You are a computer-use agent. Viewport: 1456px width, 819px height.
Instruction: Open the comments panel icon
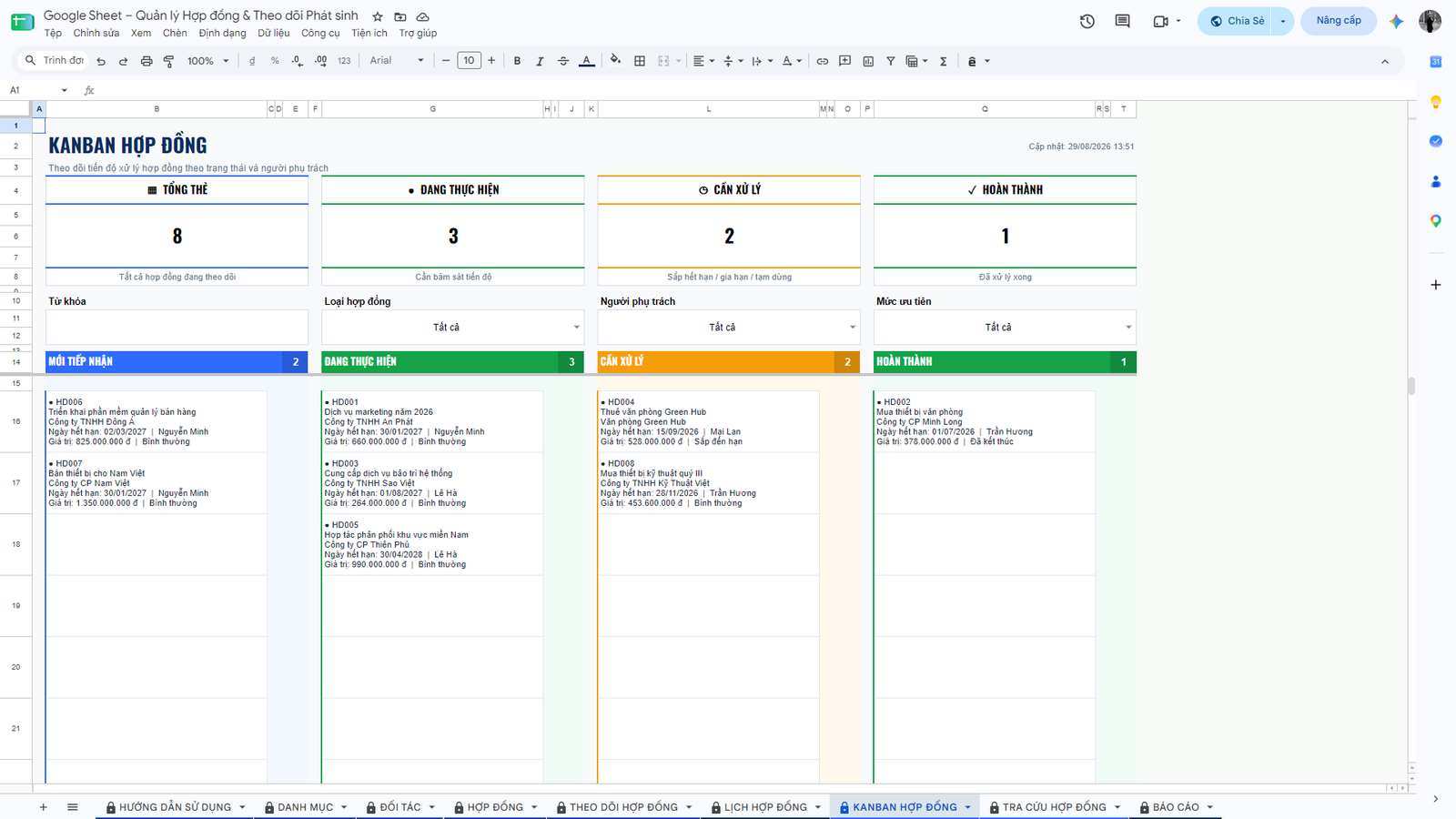click(1122, 21)
